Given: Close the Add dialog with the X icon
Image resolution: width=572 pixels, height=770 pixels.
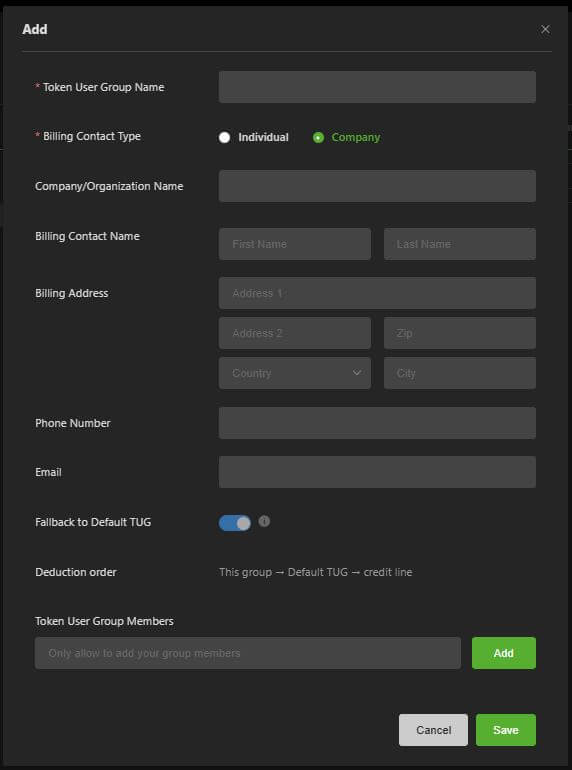Looking at the screenshot, I should tap(545, 29).
